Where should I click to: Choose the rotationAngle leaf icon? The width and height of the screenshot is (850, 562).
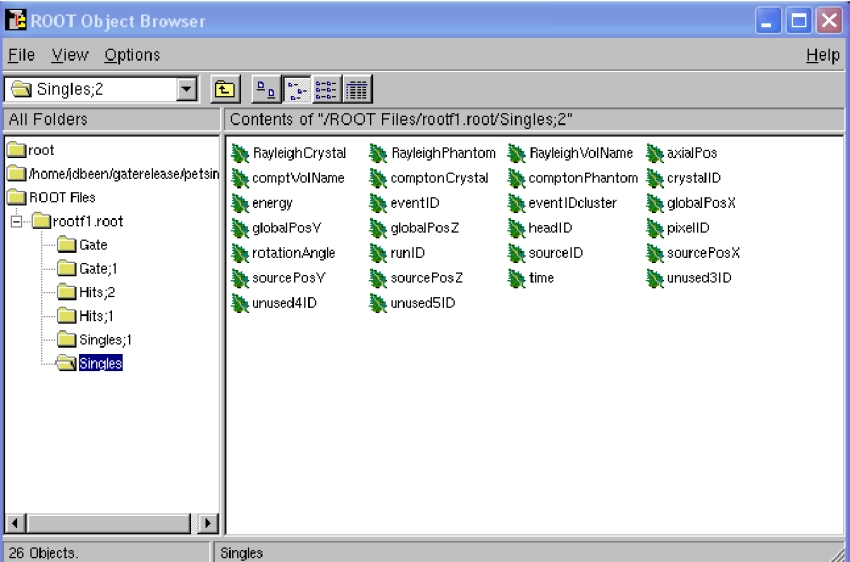240,253
